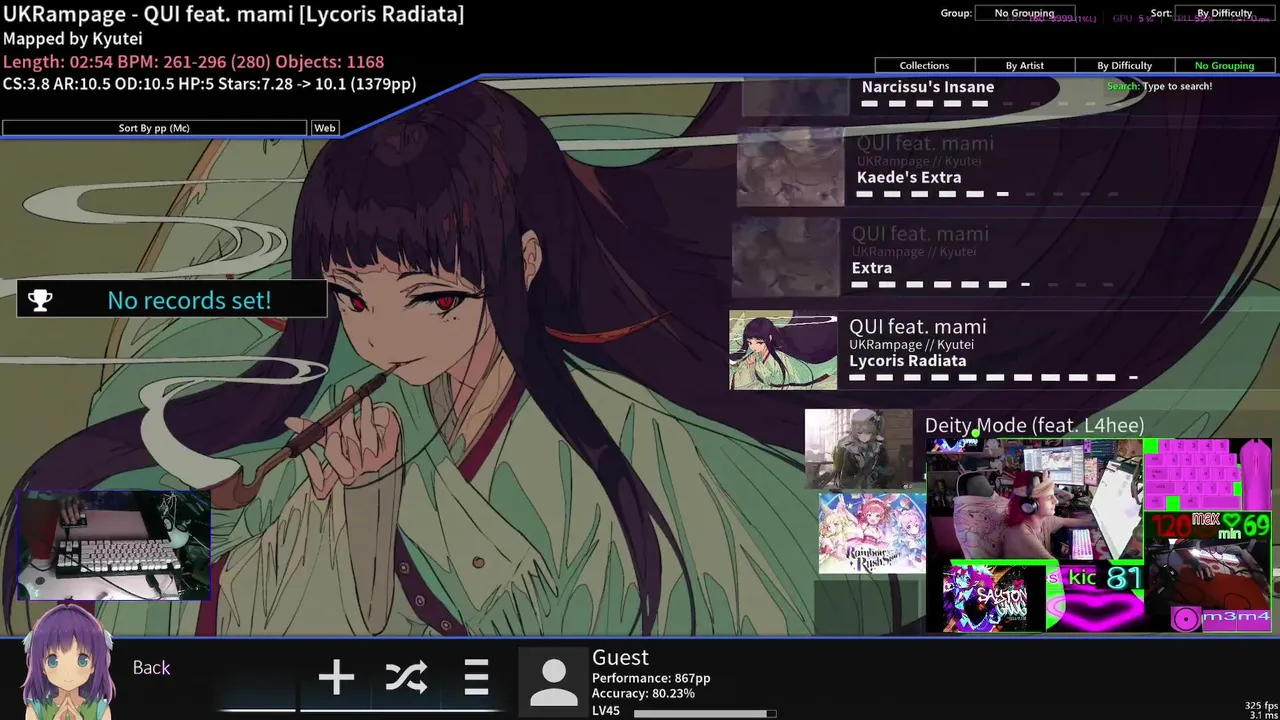Open the beatmap options hamburger icon

[476, 678]
